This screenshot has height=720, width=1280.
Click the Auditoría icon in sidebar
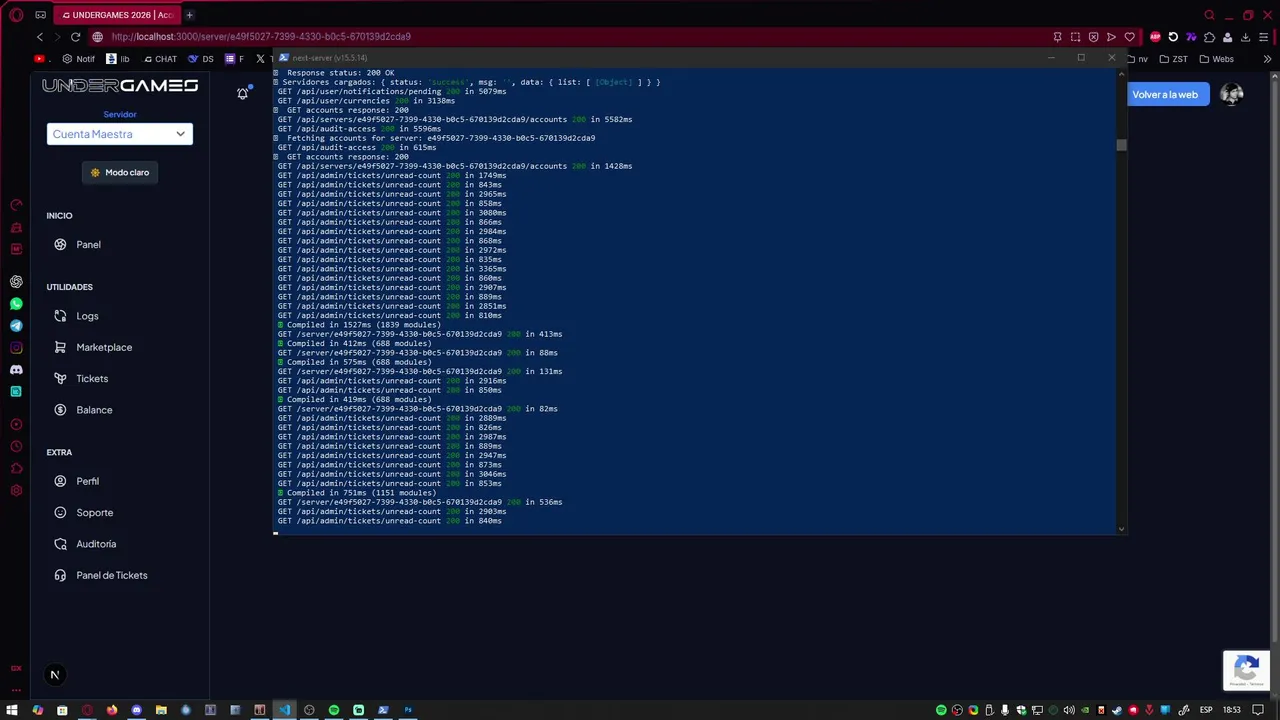[60, 544]
